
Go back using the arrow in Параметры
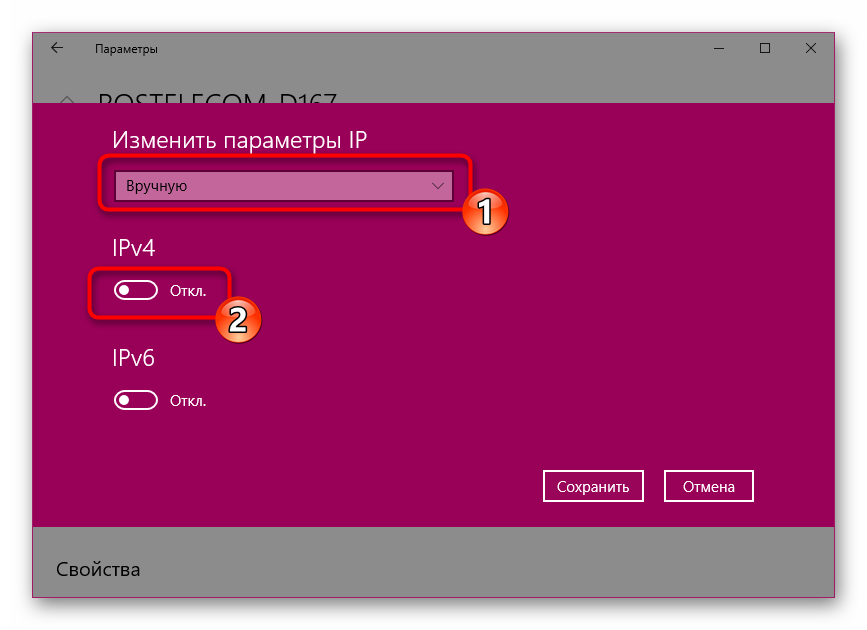[x=57, y=48]
